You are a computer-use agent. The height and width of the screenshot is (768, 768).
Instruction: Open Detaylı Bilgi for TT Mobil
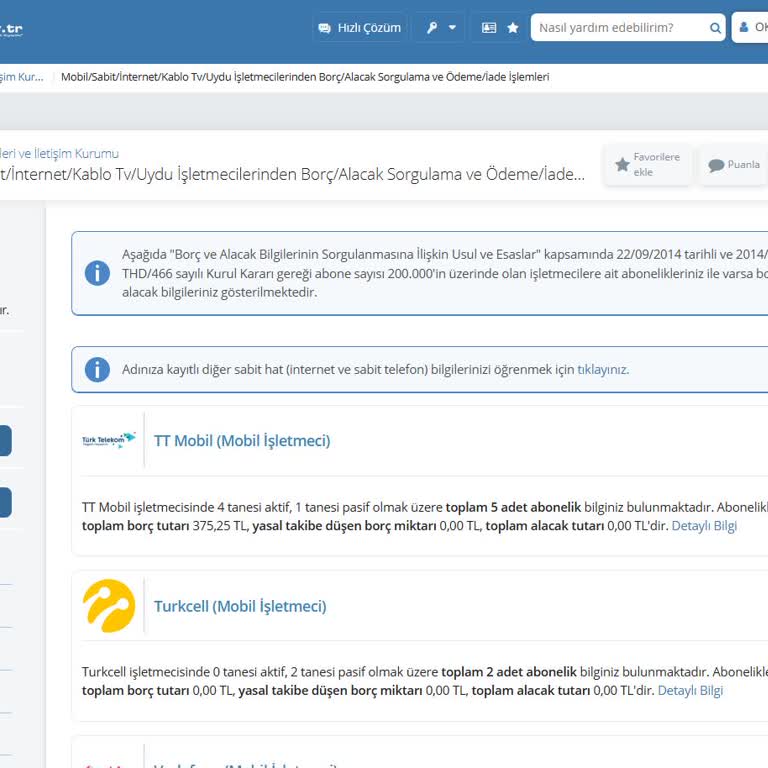(x=704, y=526)
